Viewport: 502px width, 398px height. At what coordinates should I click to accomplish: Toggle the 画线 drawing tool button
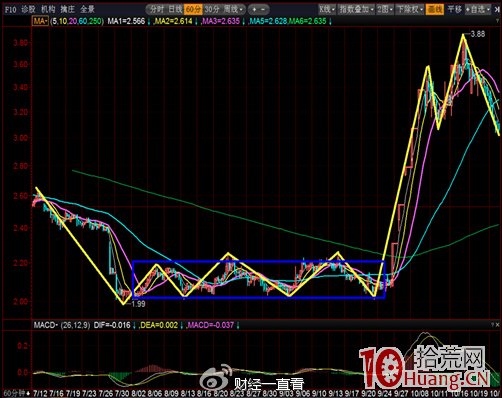(x=435, y=9)
